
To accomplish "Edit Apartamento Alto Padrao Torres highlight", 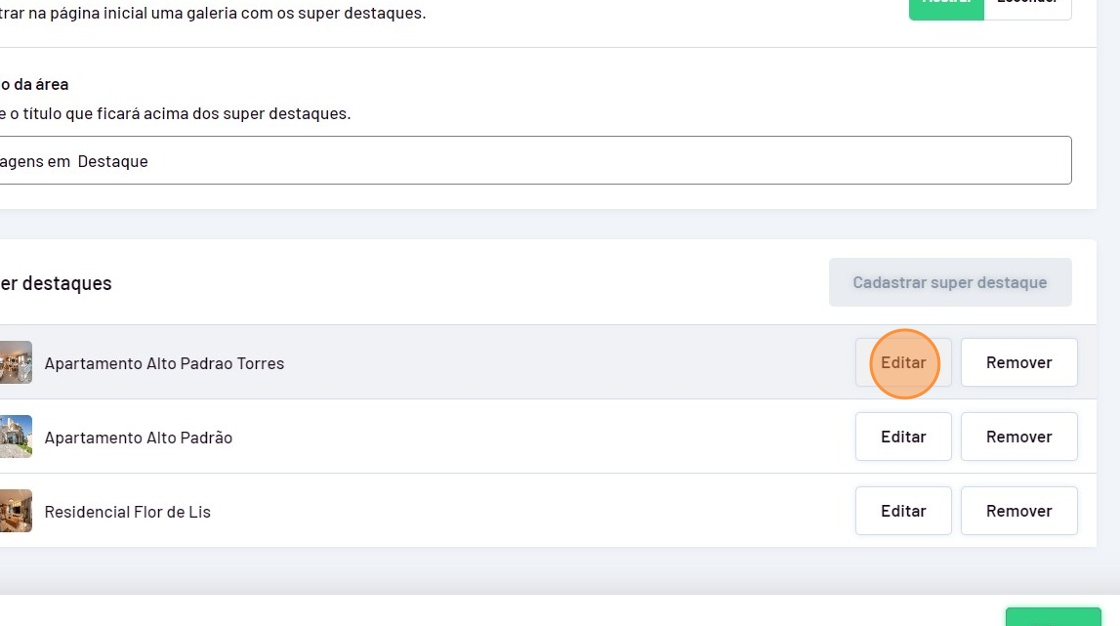I will pos(903,362).
